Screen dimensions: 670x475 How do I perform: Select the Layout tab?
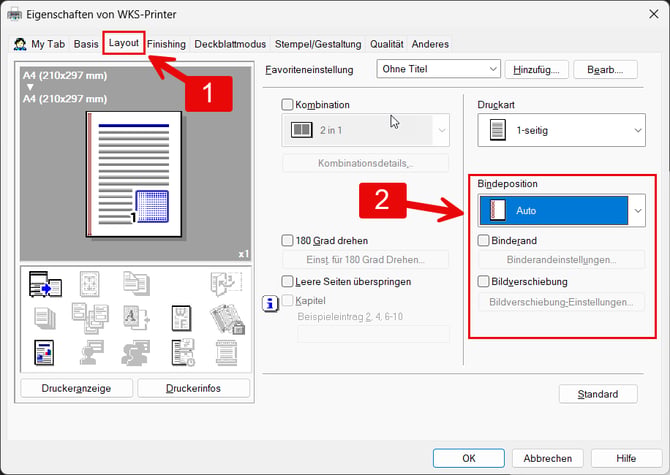click(x=124, y=43)
